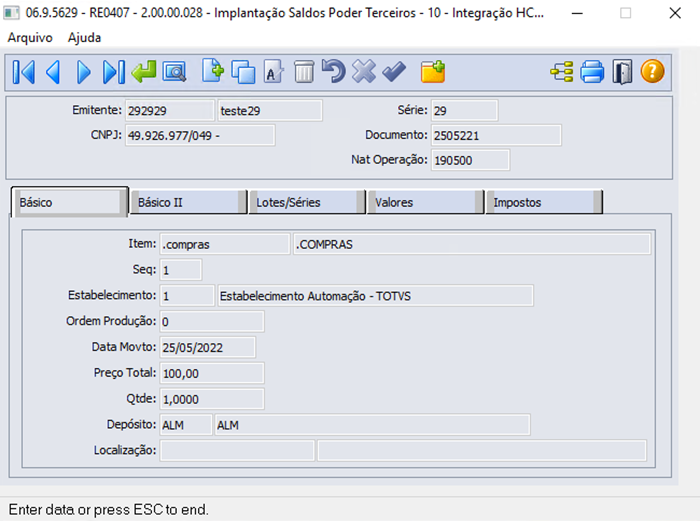The image size is (700, 521).
Task: Click the Depósito code field ALM
Action: 186,425
